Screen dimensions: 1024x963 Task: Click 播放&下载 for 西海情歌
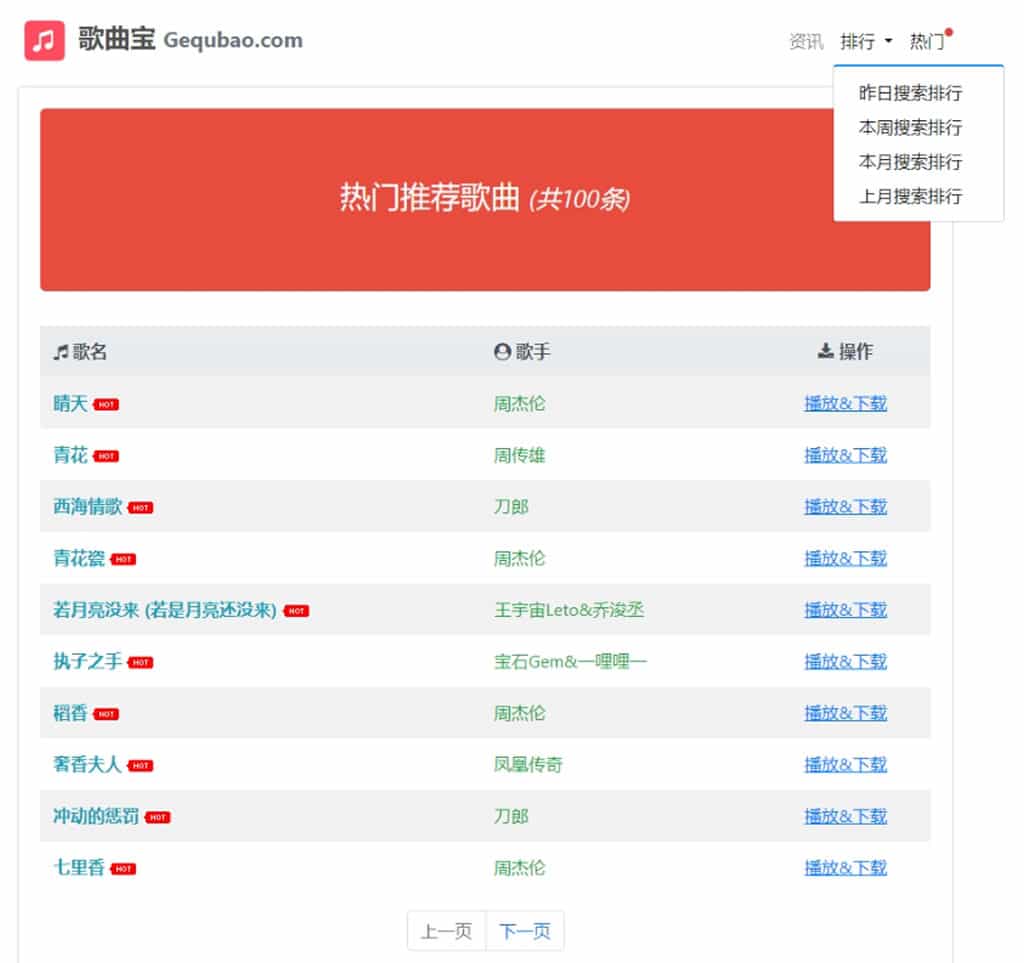[846, 507]
